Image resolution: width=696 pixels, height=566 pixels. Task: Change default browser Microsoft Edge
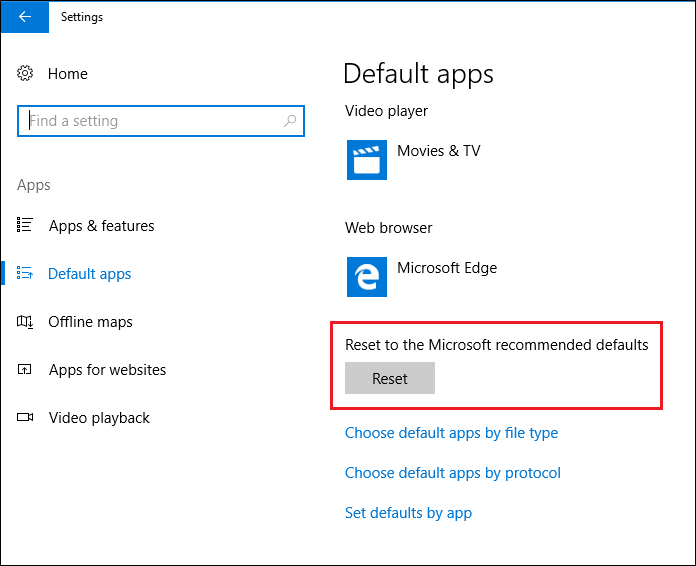pyautogui.click(x=447, y=268)
